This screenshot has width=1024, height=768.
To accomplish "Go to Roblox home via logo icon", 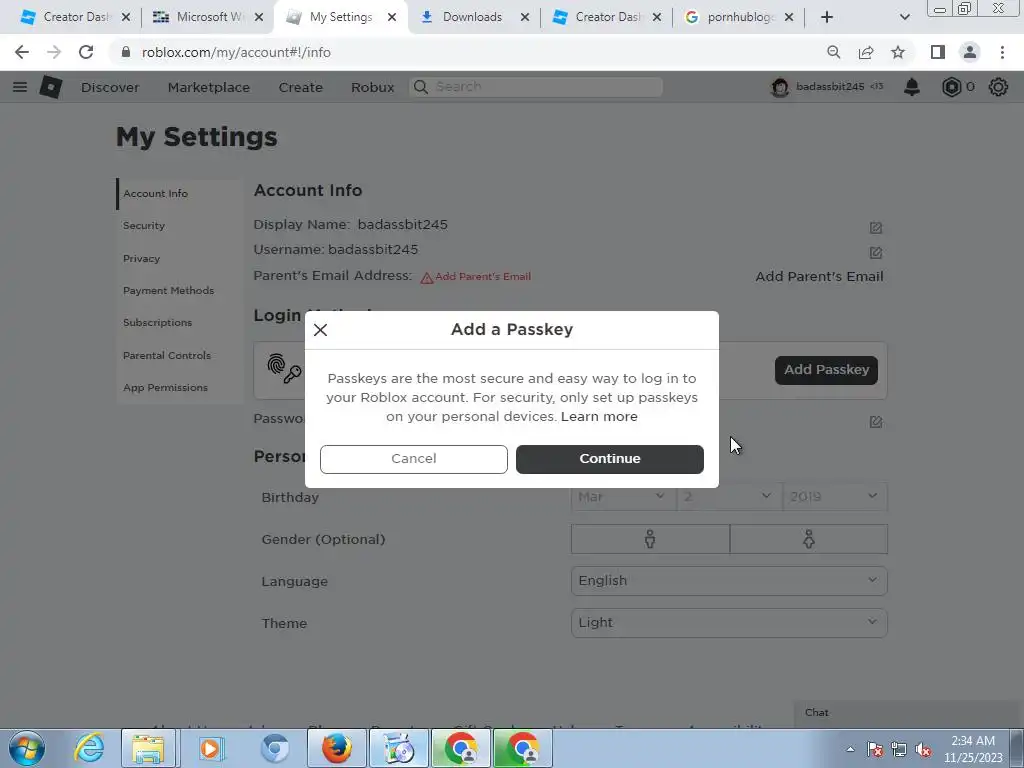I will click(51, 87).
